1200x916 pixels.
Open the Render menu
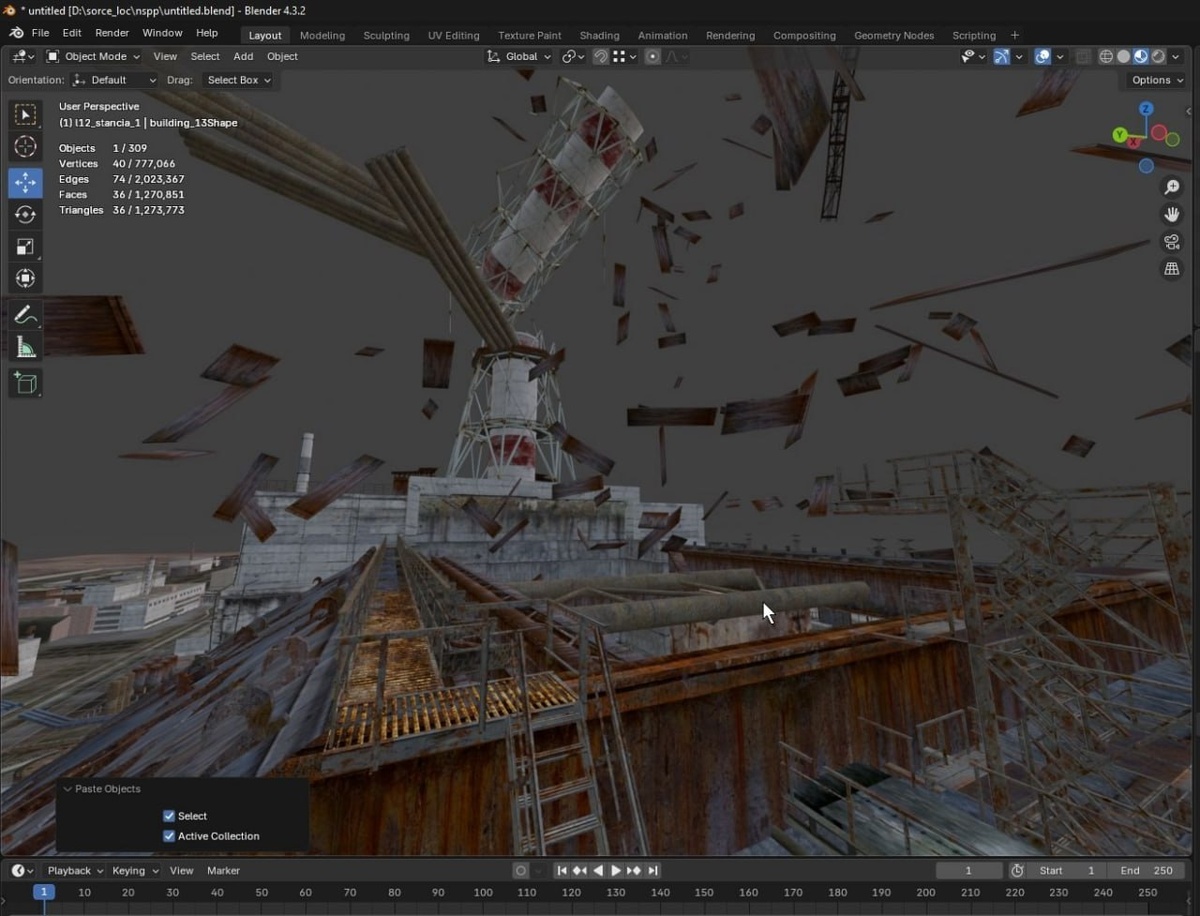pos(112,33)
